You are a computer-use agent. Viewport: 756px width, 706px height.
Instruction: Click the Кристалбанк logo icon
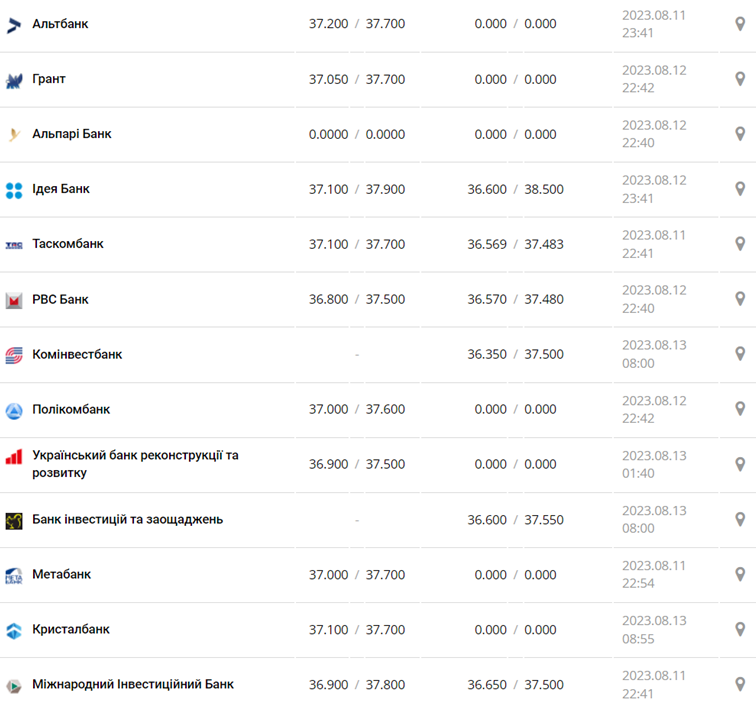pos(14,630)
